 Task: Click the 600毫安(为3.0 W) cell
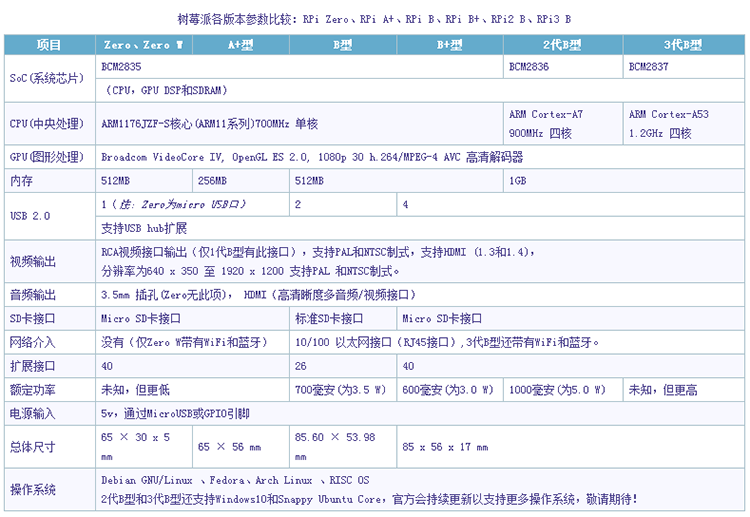coord(450,390)
